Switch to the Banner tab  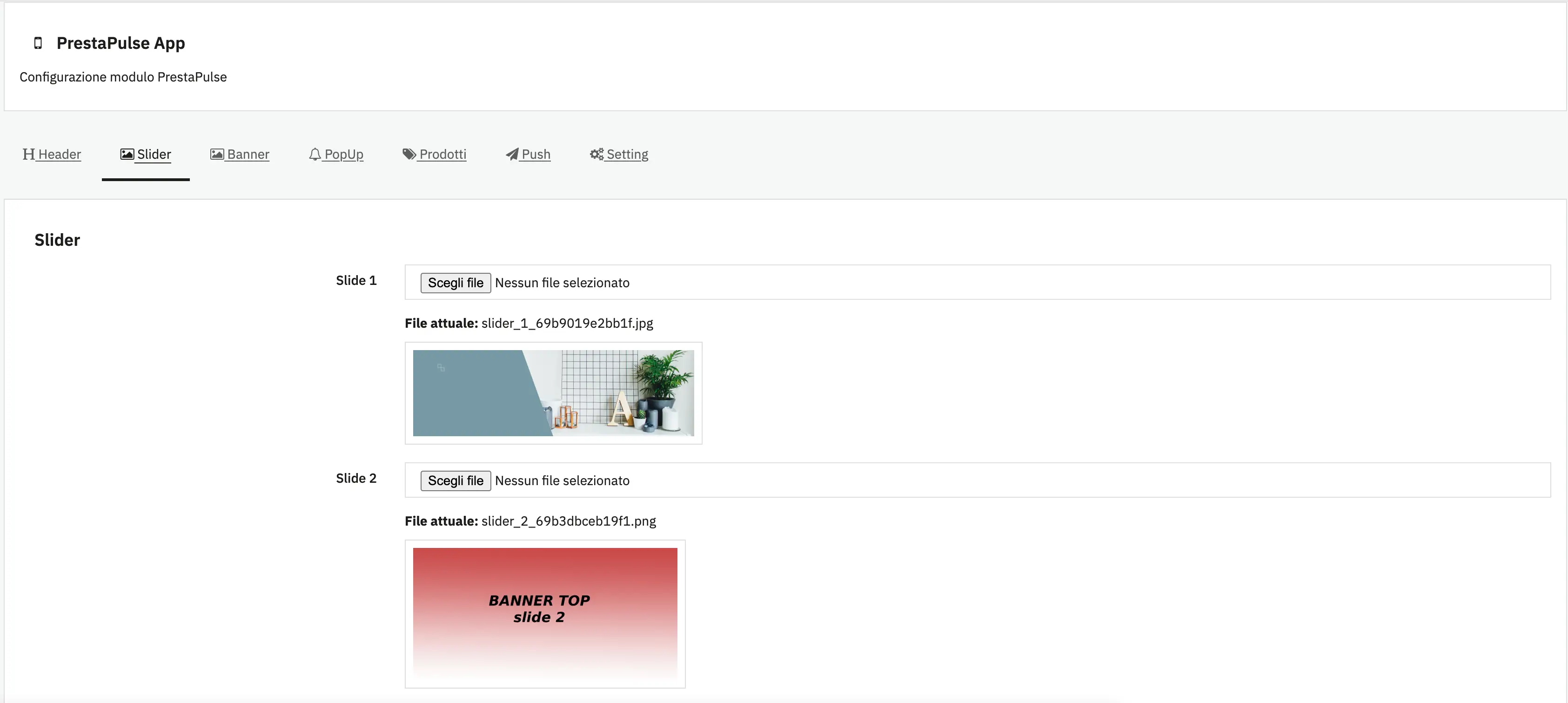(247, 154)
